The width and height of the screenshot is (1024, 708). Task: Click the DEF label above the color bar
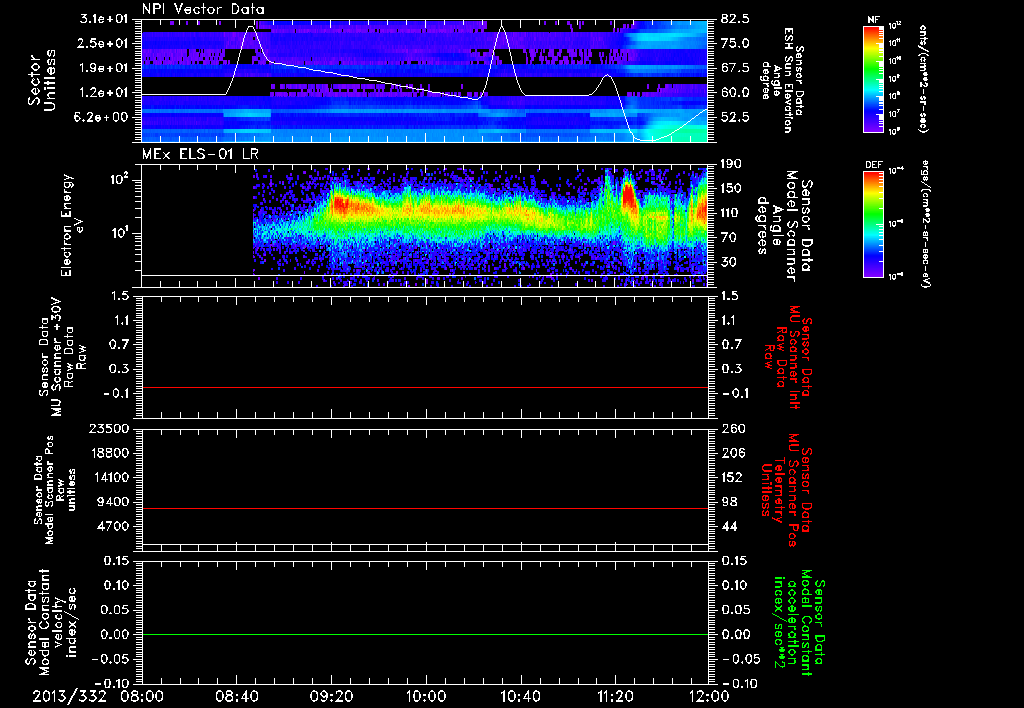tap(873, 165)
